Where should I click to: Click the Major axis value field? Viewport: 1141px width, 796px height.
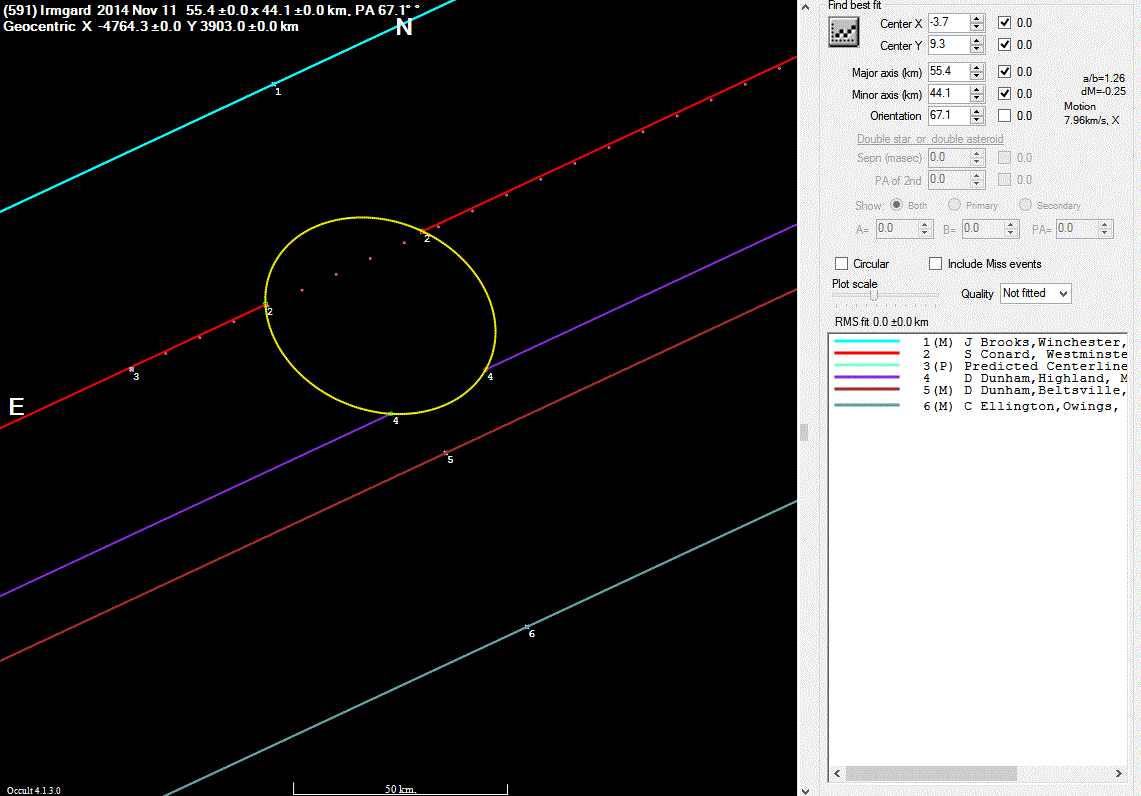pos(949,71)
